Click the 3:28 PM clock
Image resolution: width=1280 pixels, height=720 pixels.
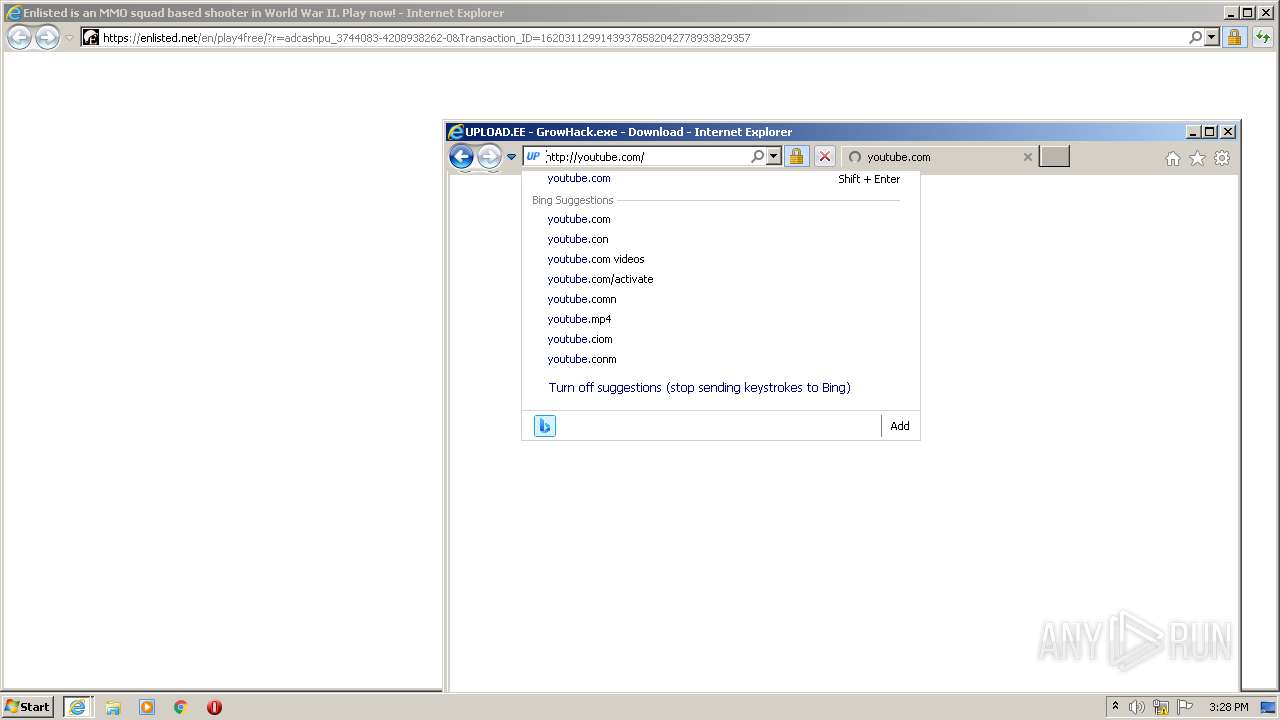pos(1228,707)
